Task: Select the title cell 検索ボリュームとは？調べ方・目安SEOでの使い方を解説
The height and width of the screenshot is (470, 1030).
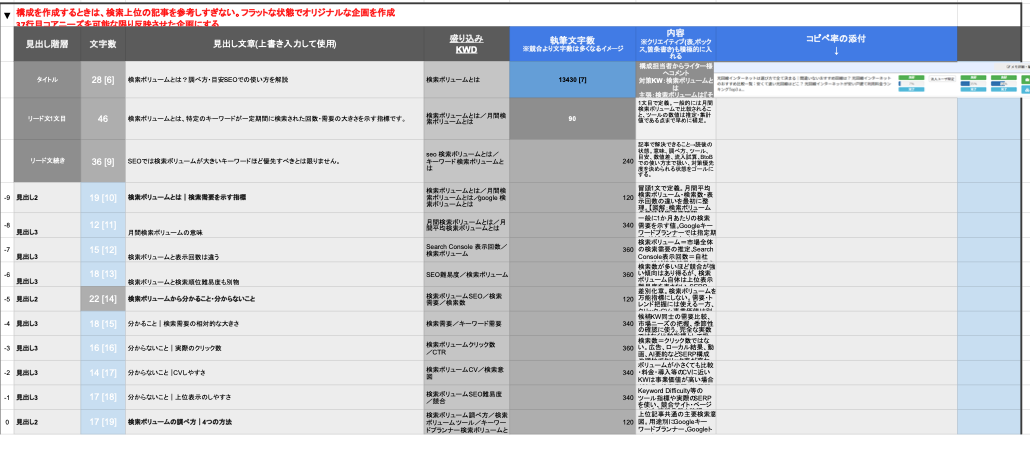Action: (x=275, y=80)
